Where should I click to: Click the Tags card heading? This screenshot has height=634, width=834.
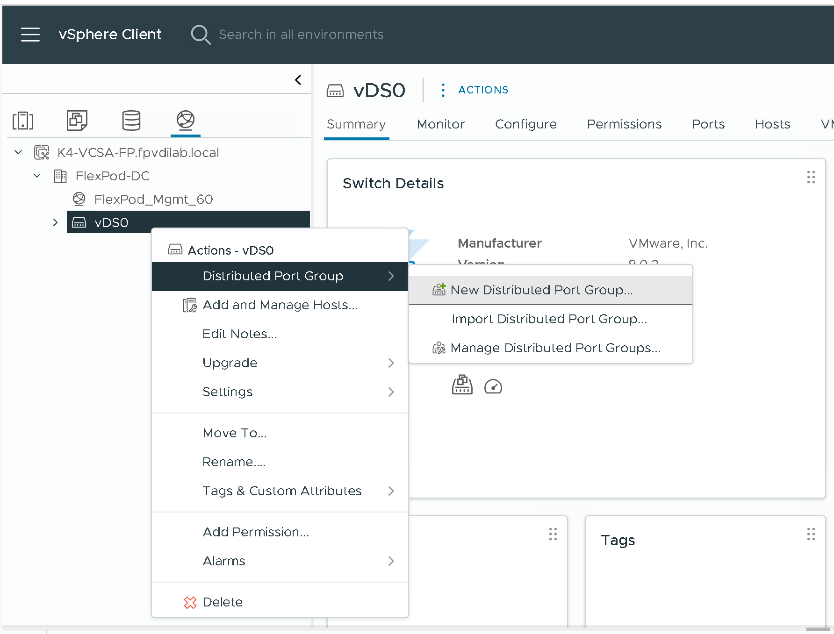(618, 540)
